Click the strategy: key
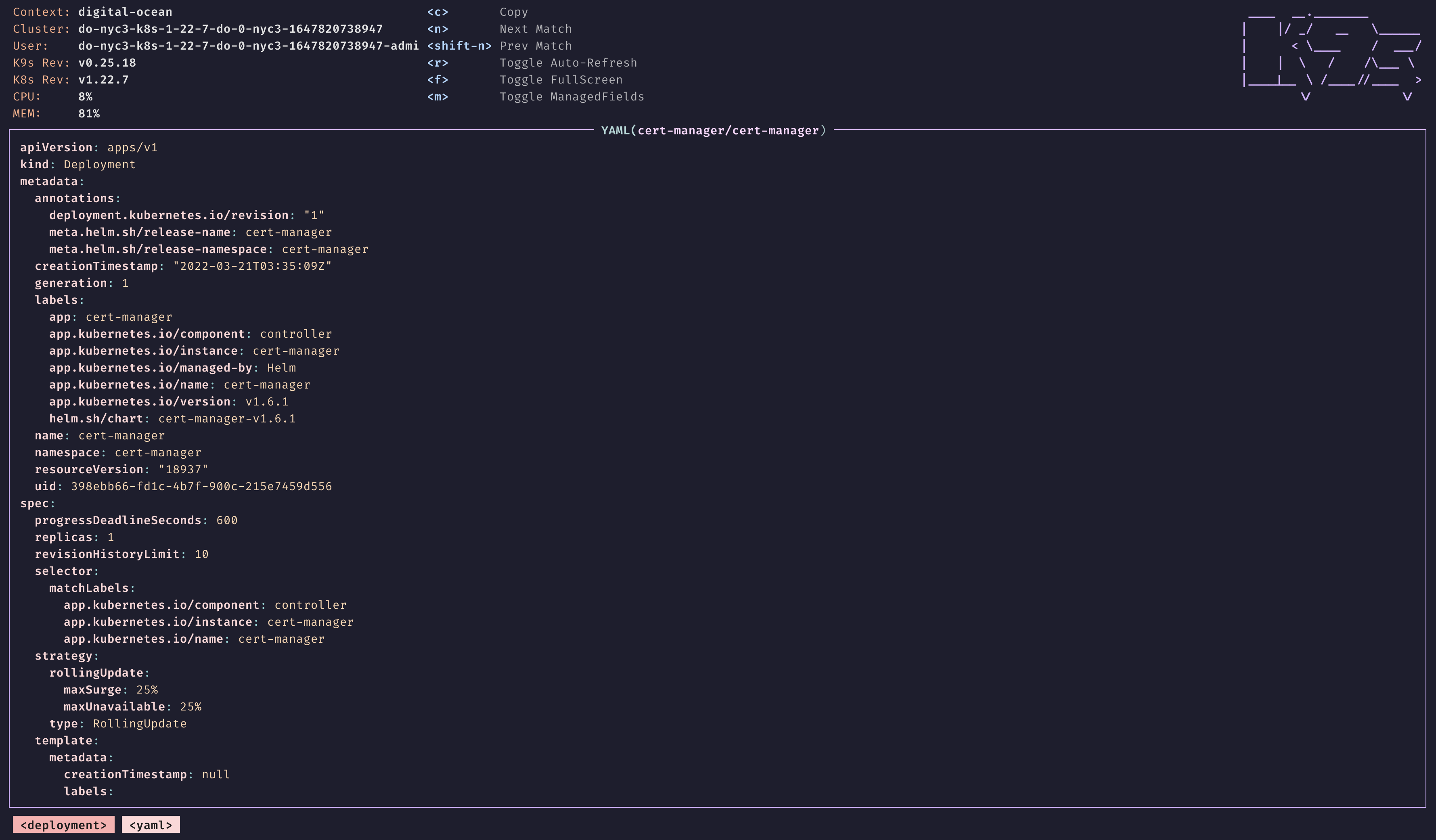 (67, 656)
